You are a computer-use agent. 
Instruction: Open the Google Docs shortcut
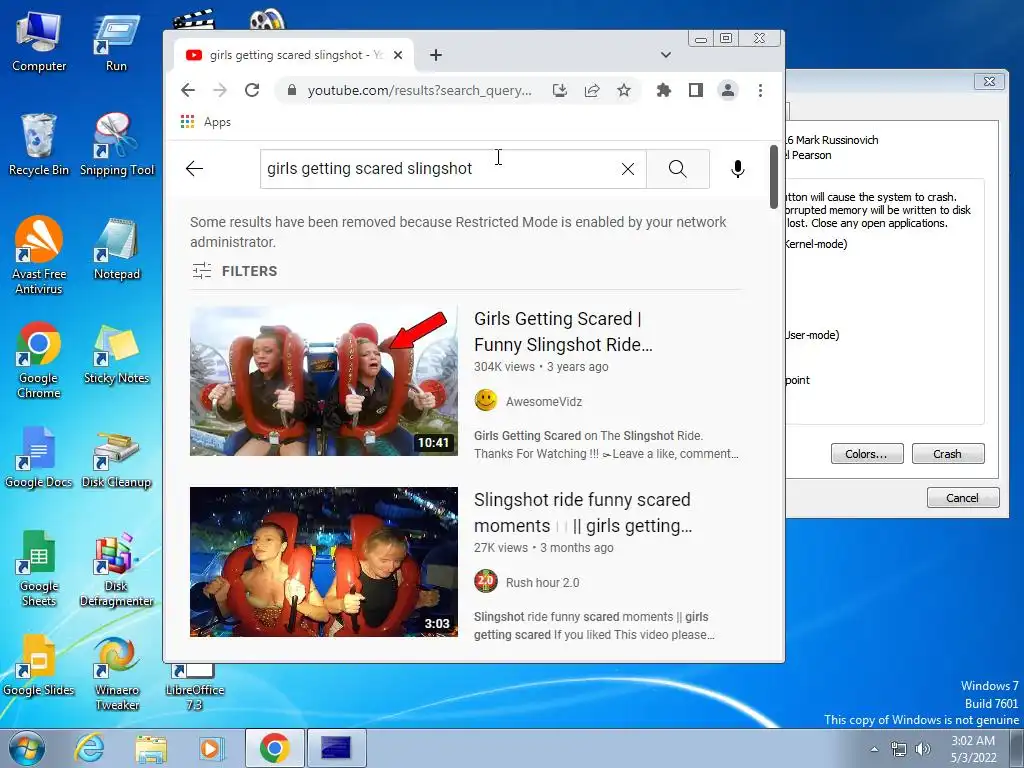39,457
